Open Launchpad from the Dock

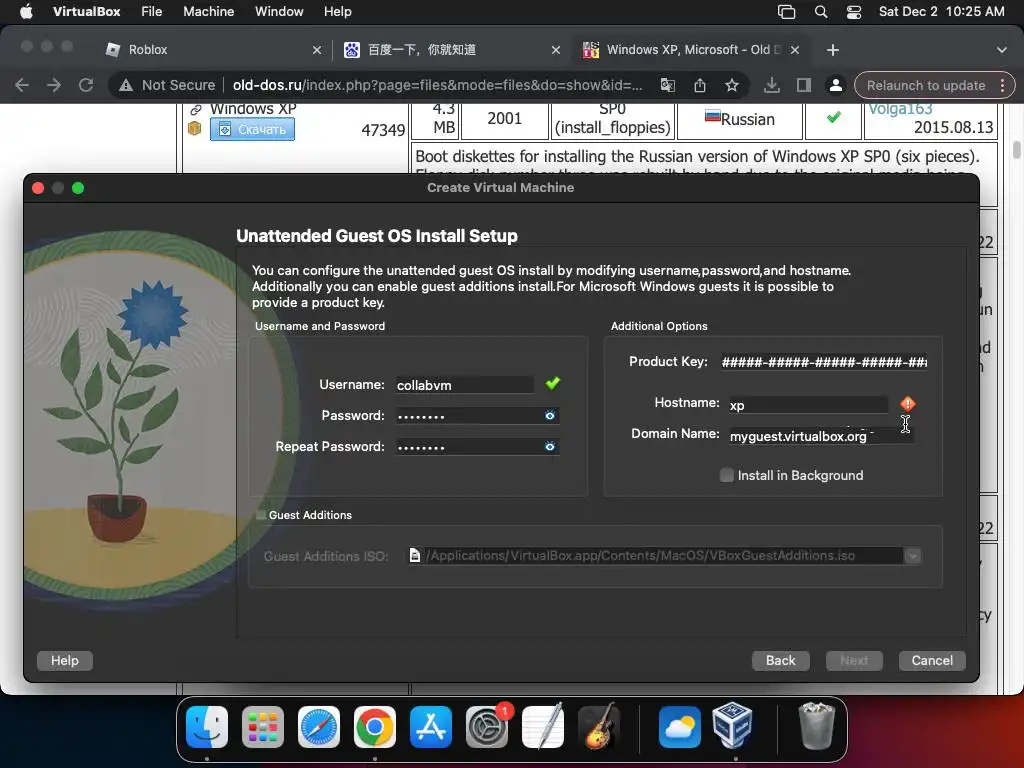tap(263, 727)
